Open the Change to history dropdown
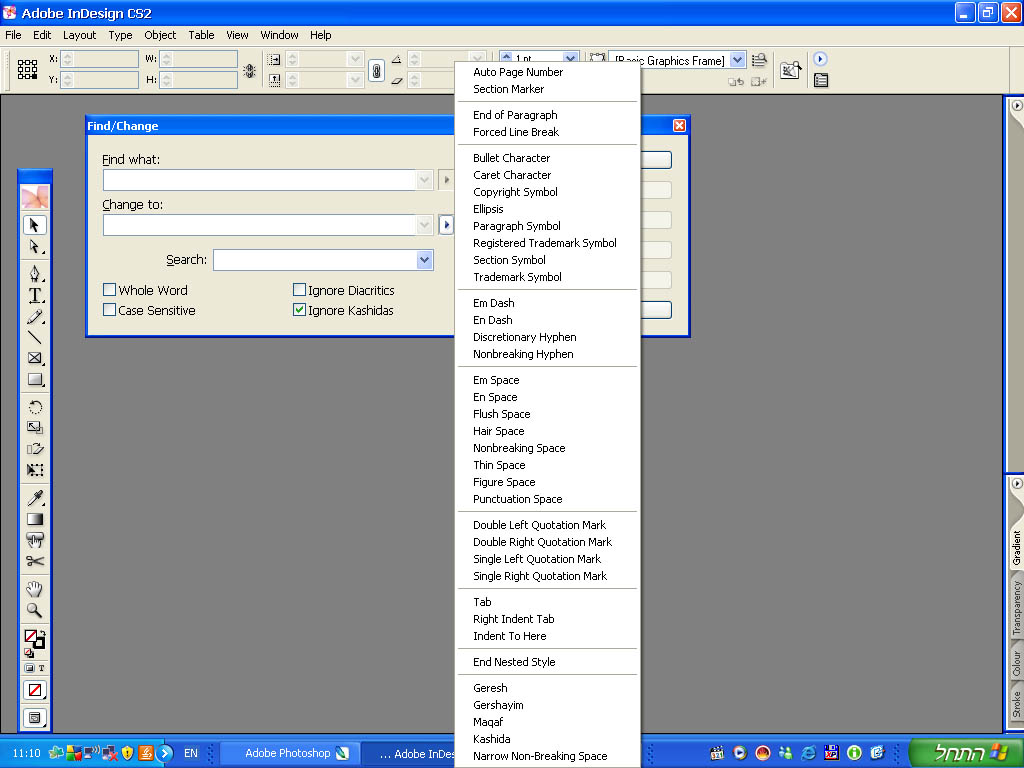Viewport: 1024px width, 768px height. 424,225
